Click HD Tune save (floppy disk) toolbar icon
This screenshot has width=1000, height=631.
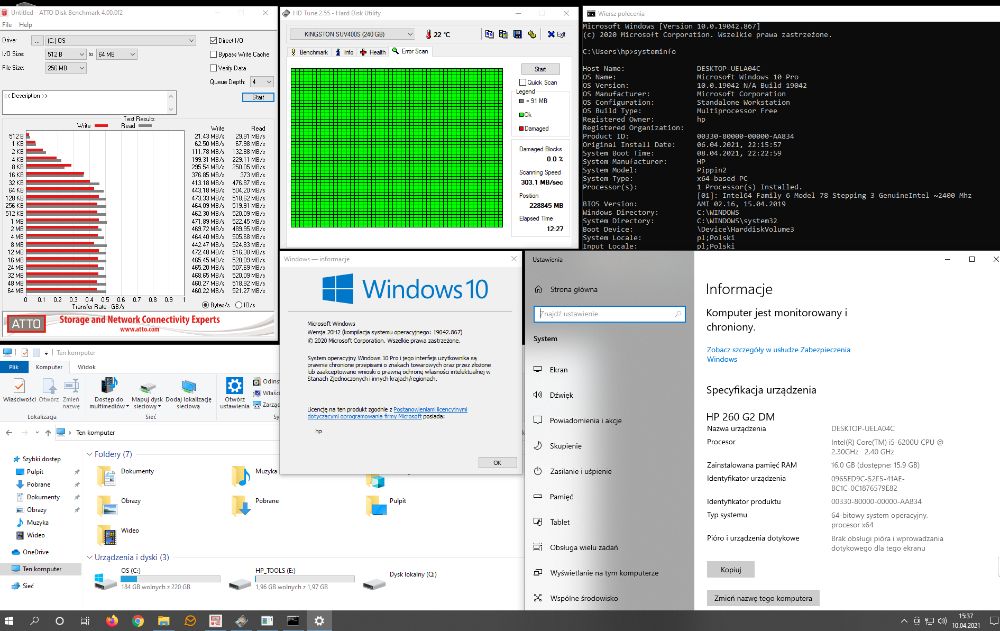[x=517, y=34]
